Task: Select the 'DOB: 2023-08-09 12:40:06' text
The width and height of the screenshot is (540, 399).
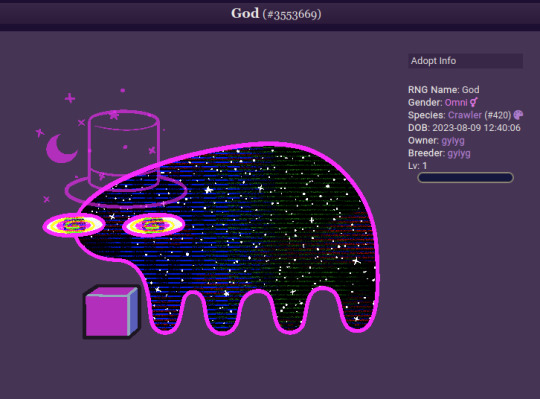Action: [464, 128]
